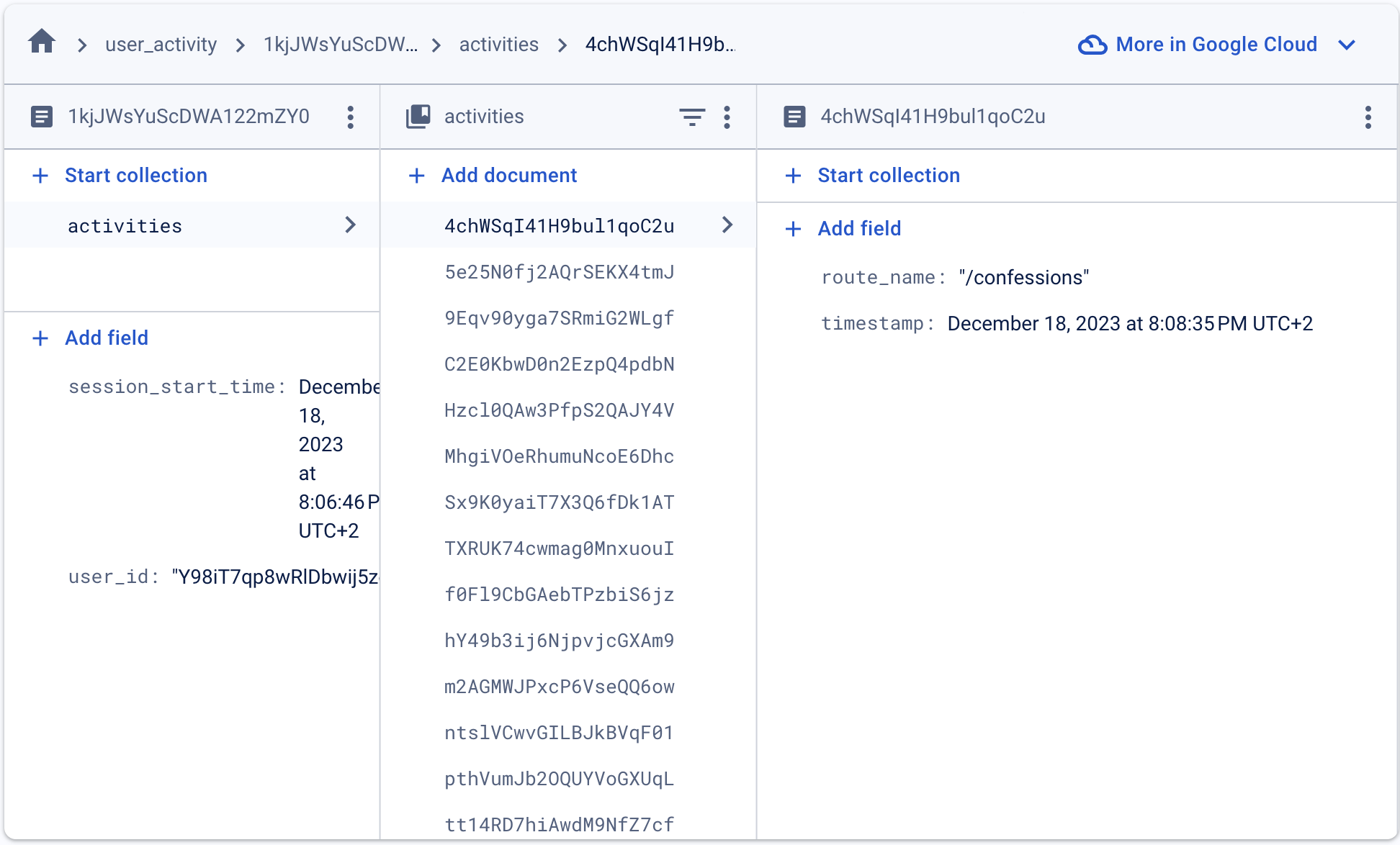
Task: Click chevron next to activities collection row
Action: pos(351,225)
